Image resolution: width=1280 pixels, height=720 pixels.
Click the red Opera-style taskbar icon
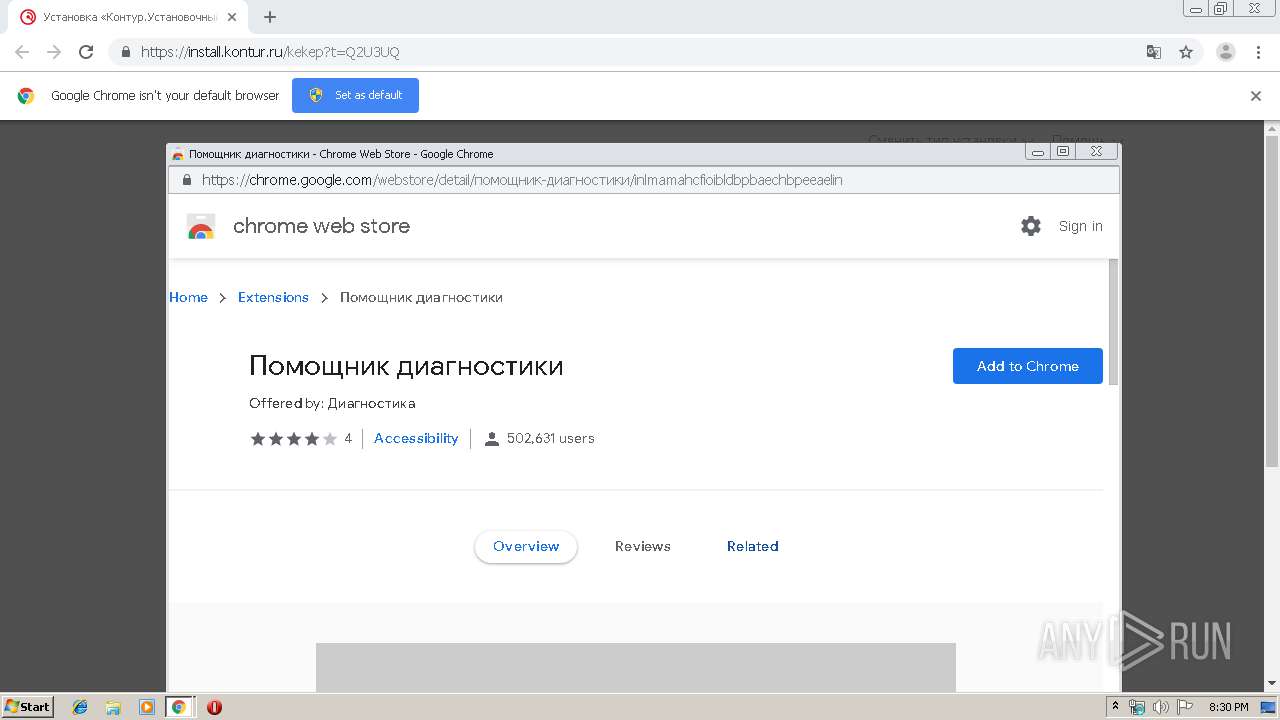coord(214,707)
